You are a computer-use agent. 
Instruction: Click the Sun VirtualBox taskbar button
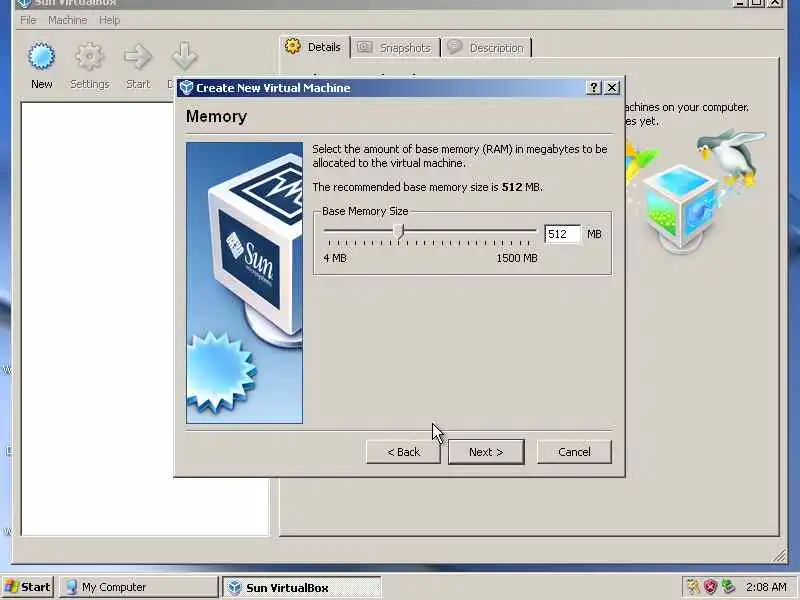[x=302, y=587]
